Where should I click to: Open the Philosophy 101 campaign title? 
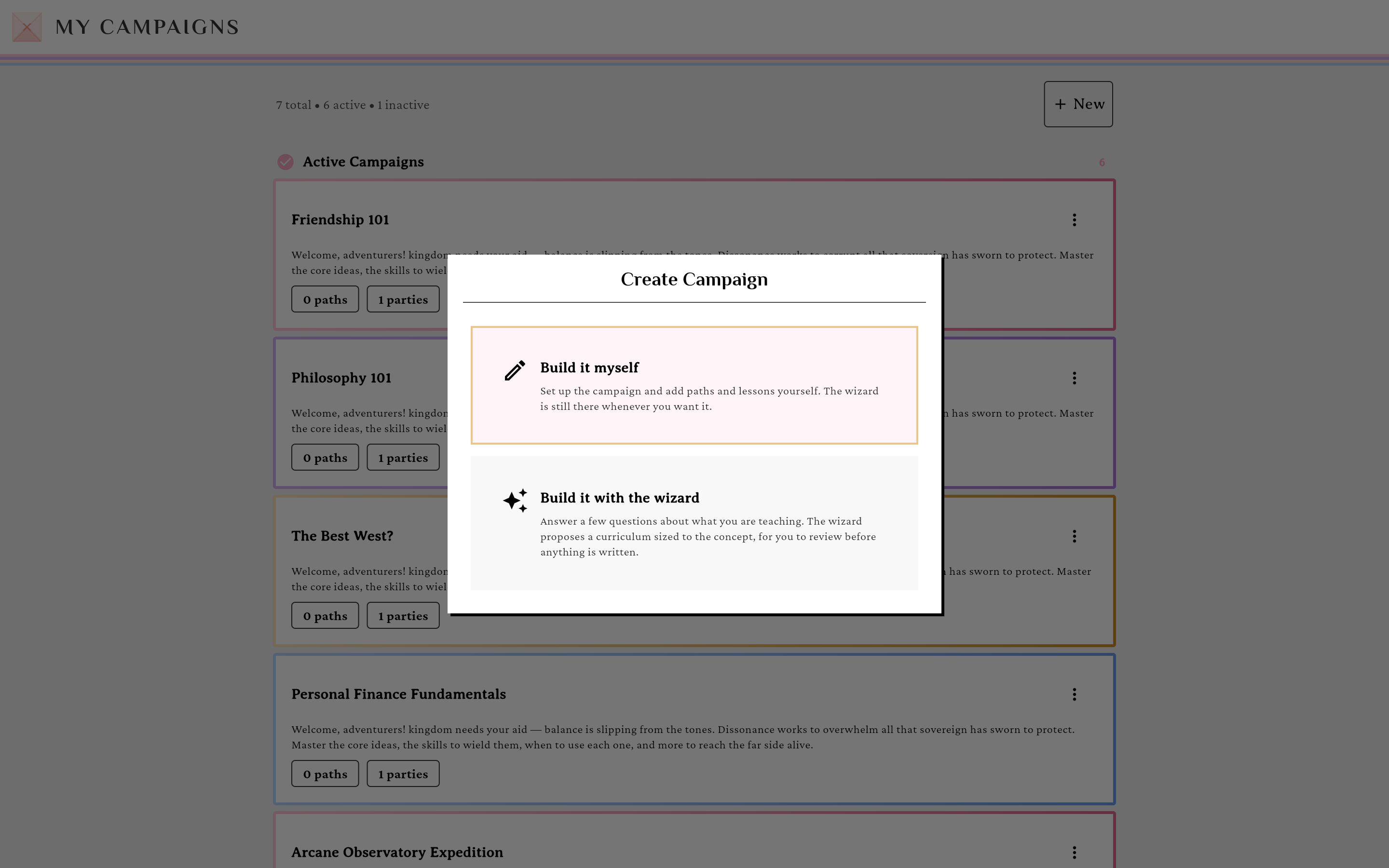(x=341, y=378)
